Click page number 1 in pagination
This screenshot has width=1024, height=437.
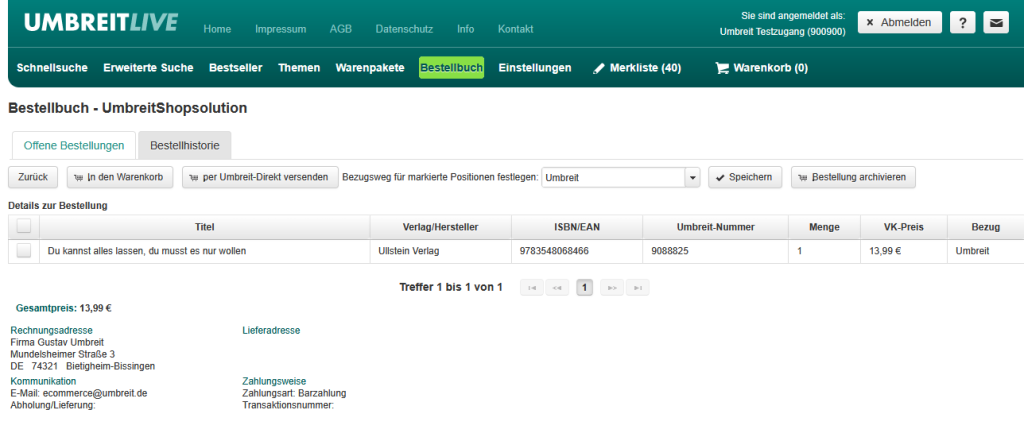(x=584, y=288)
